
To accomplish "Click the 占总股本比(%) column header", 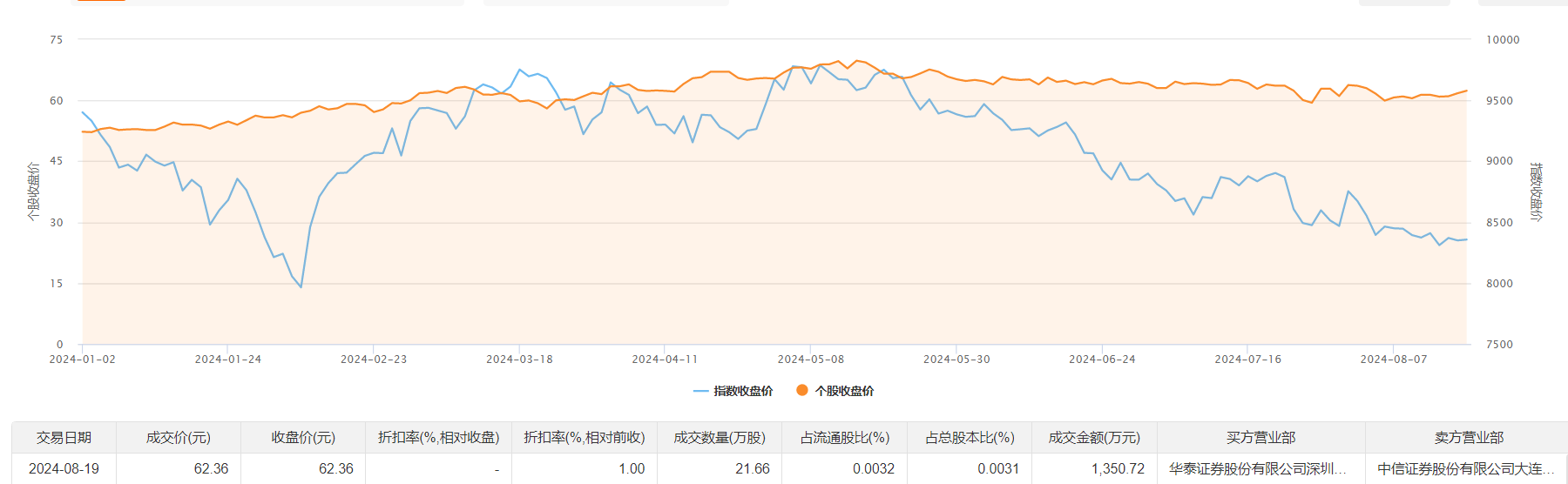I will [970, 437].
